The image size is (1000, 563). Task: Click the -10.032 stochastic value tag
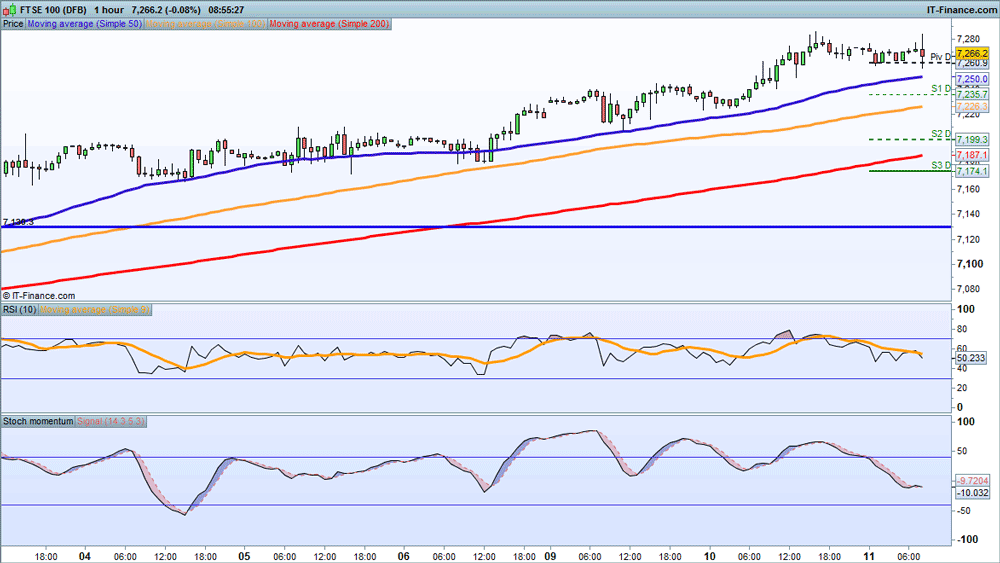[x=972, y=493]
